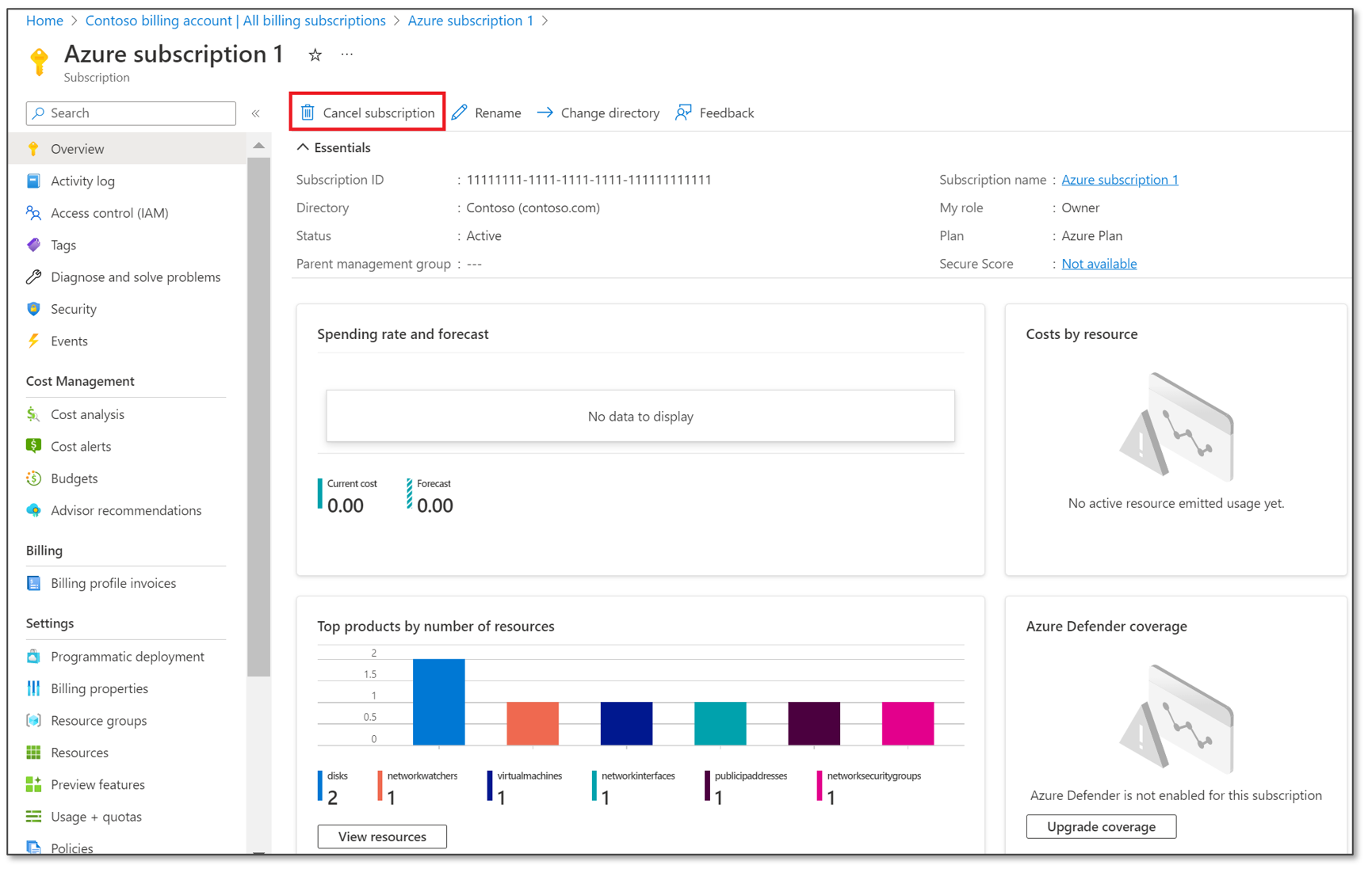Open Cost analysis icon
This screenshot has width=1372, height=869.
[33, 414]
